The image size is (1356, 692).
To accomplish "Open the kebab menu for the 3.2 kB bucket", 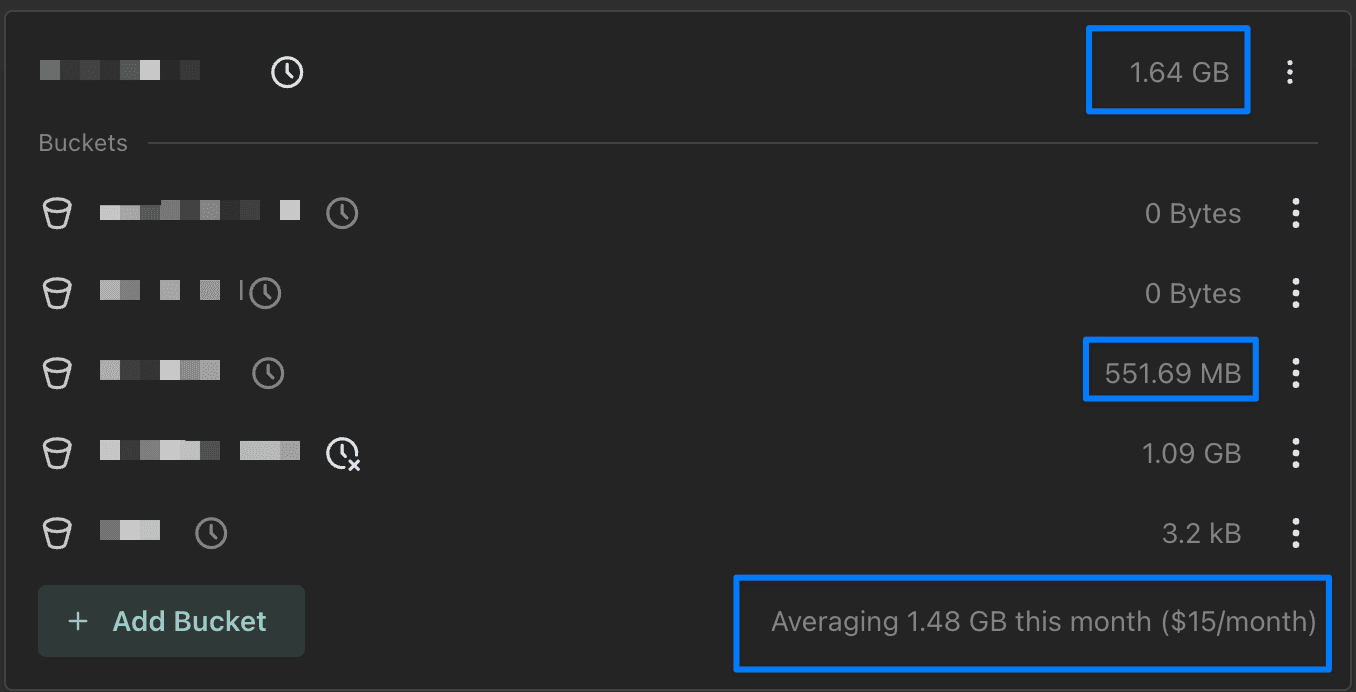I will pos(1296,533).
